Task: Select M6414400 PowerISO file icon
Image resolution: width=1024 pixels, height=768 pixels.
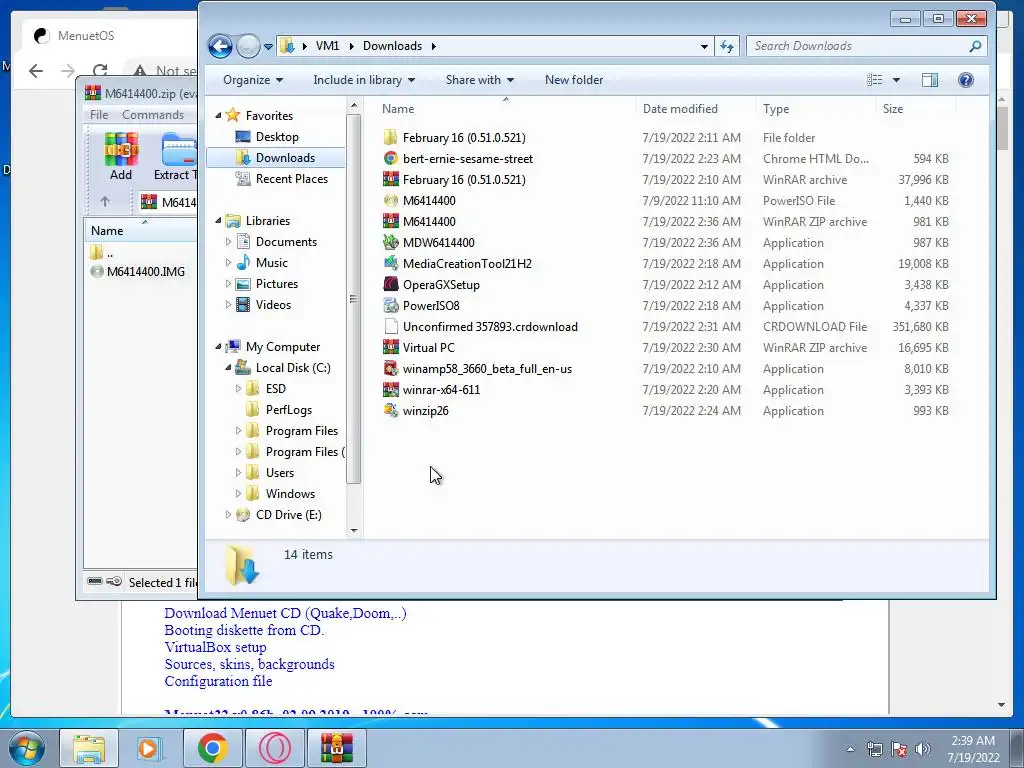Action: click(x=391, y=200)
